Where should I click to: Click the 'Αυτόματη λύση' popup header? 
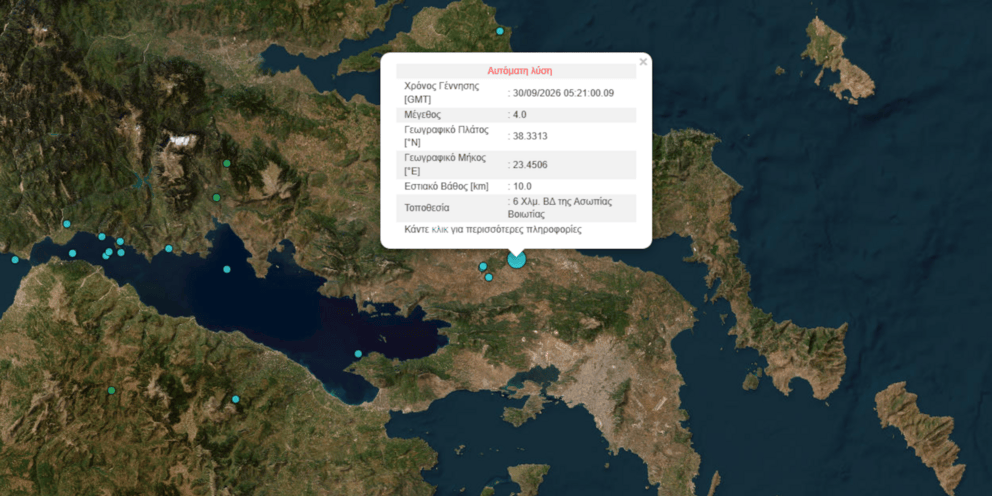519,71
